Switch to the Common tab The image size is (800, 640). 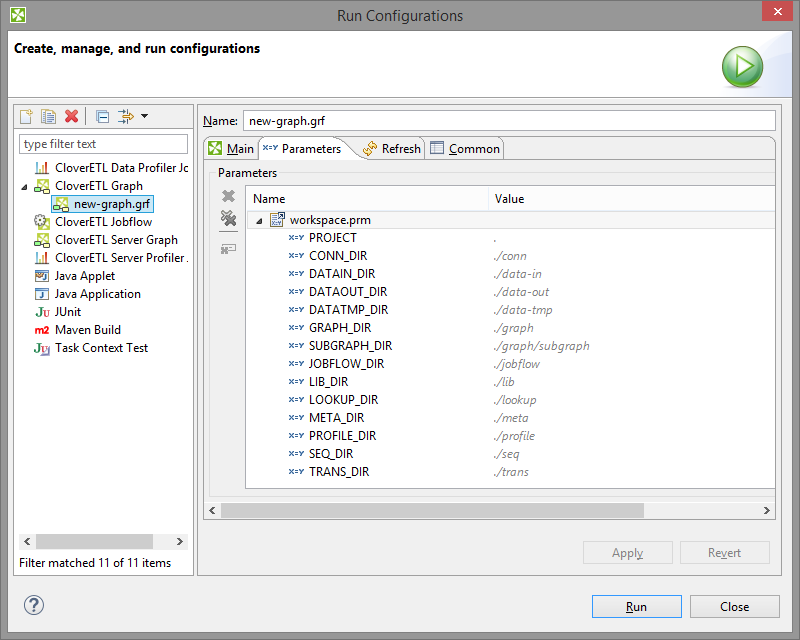click(x=465, y=149)
